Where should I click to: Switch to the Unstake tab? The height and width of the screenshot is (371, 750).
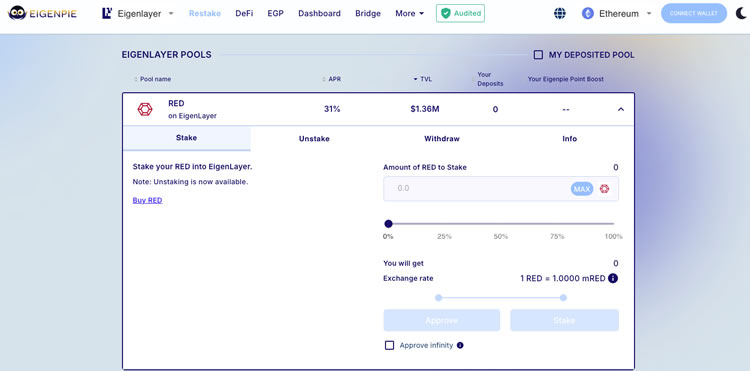coord(314,139)
